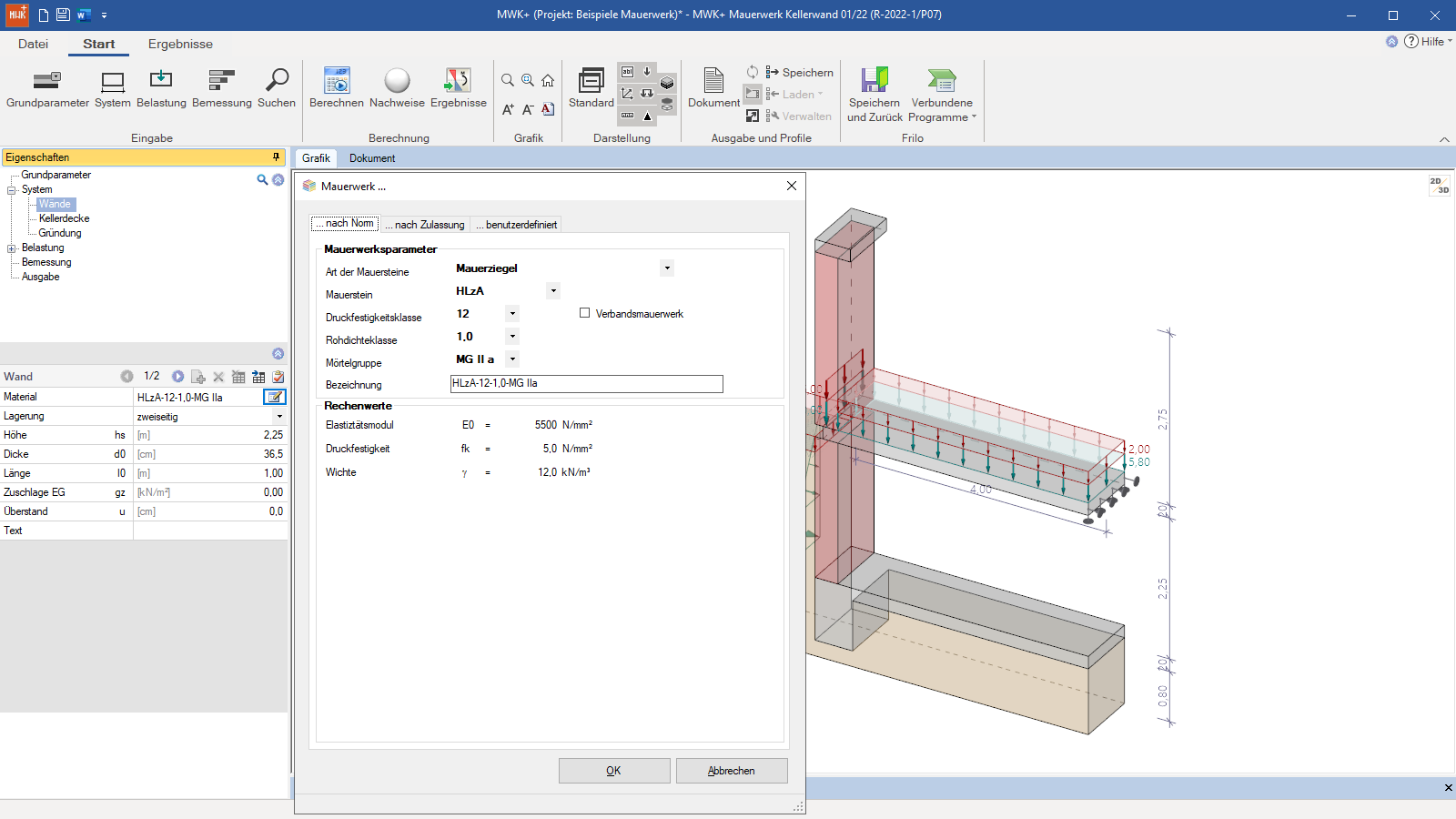
Task: Open the Hilfe menu
Action: [1428, 41]
